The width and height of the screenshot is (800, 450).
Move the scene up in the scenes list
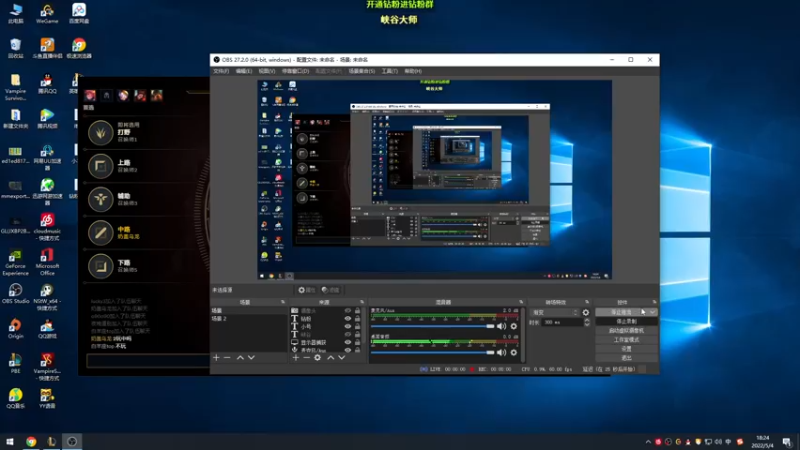pyautogui.click(x=240, y=358)
